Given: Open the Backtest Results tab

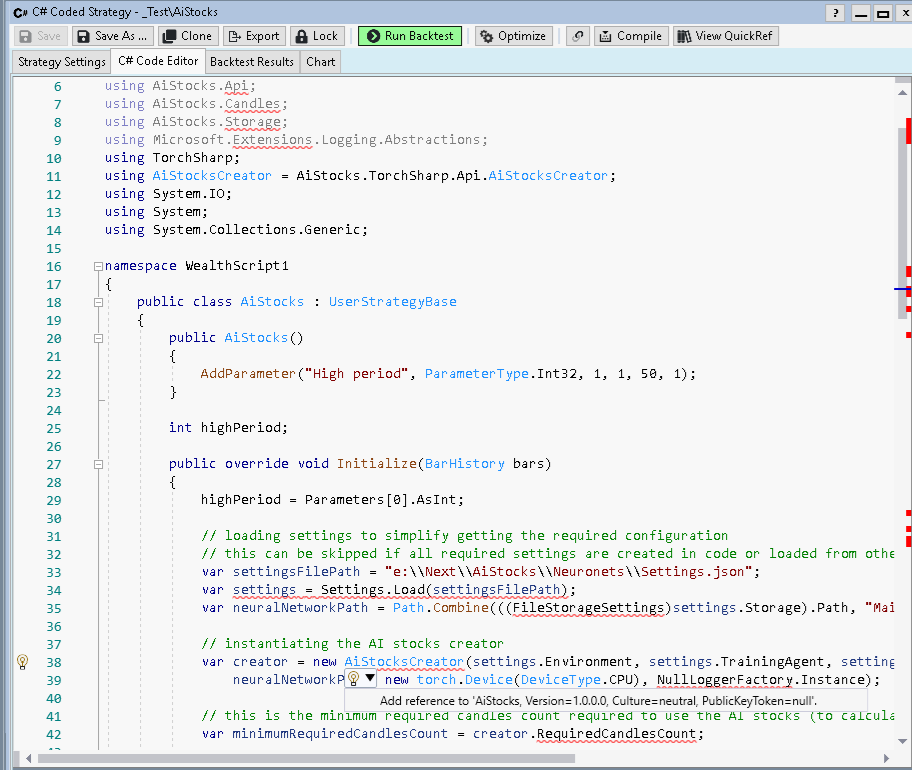Looking at the screenshot, I should coord(252,62).
